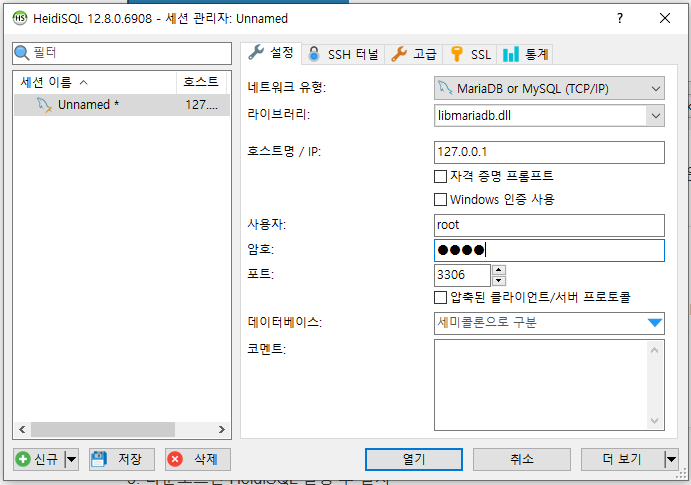Toggle Windows 인증 사용 checkbox
This screenshot has height=485, width=691.
pyautogui.click(x=441, y=200)
